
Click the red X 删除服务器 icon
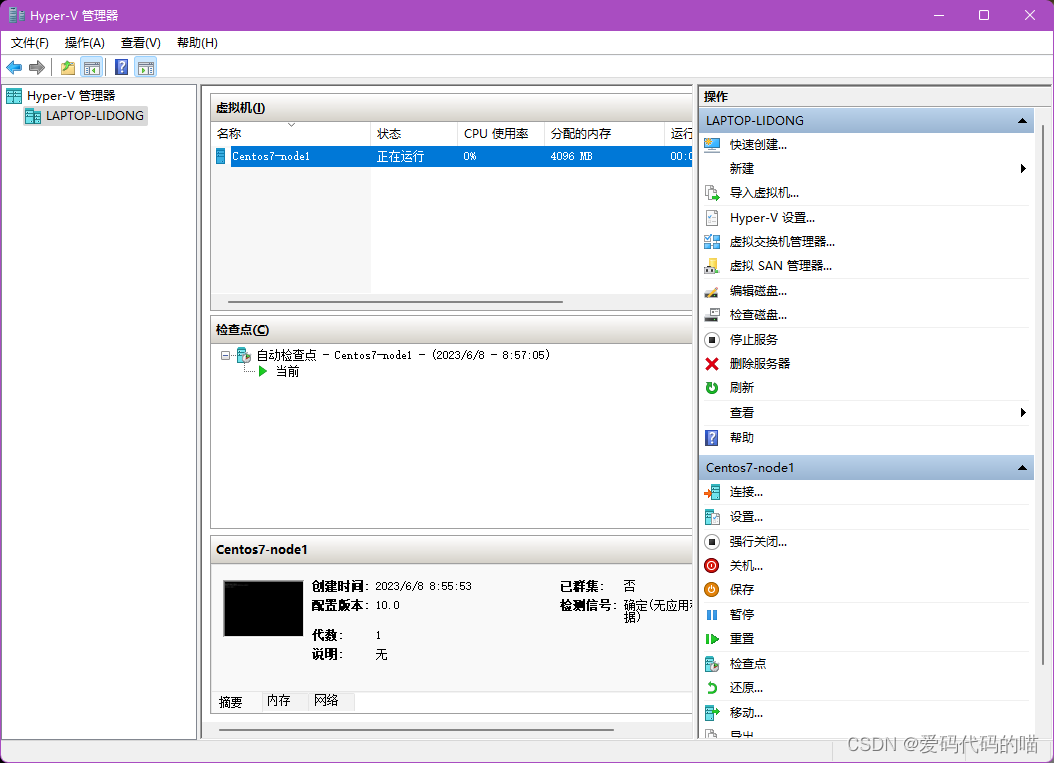(712, 364)
